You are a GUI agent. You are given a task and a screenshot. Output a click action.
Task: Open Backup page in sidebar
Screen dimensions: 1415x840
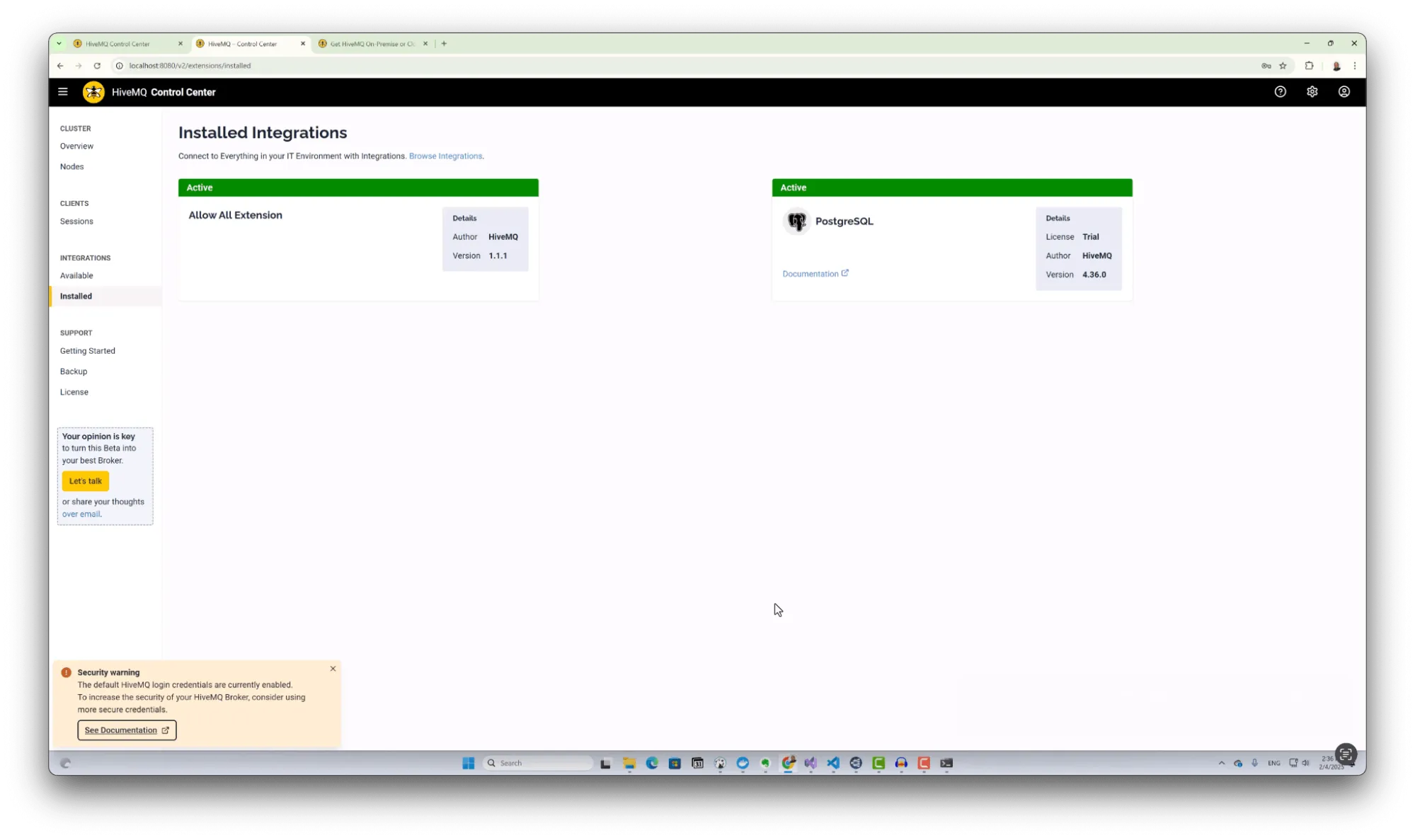click(74, 372)
